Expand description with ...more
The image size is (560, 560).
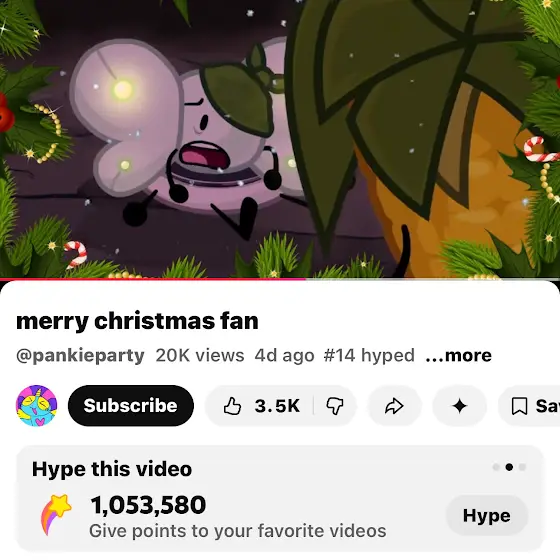point(459,355)
